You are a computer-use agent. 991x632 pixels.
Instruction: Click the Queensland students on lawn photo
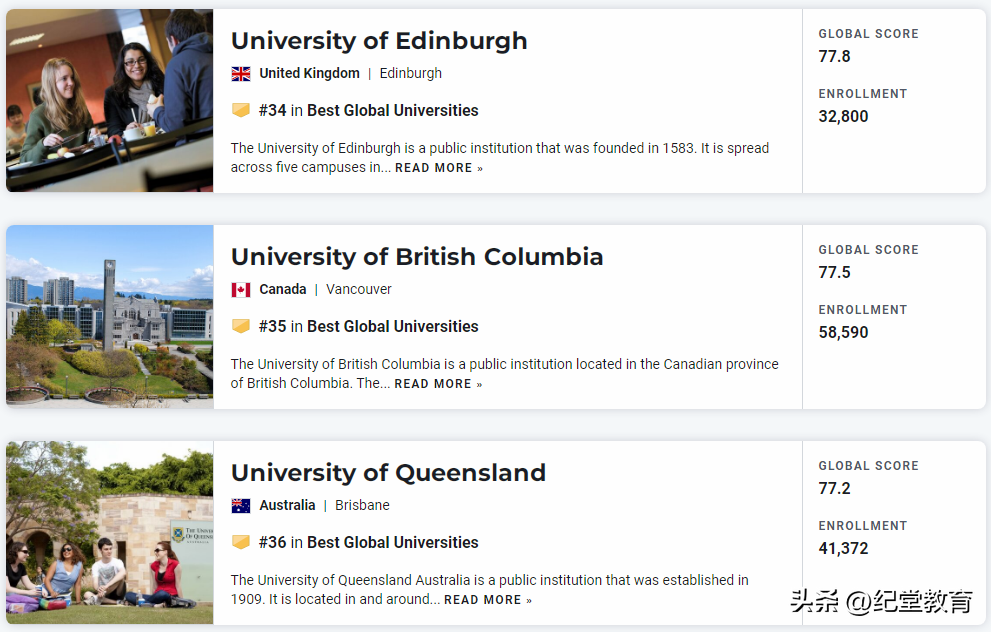point(110,532)
